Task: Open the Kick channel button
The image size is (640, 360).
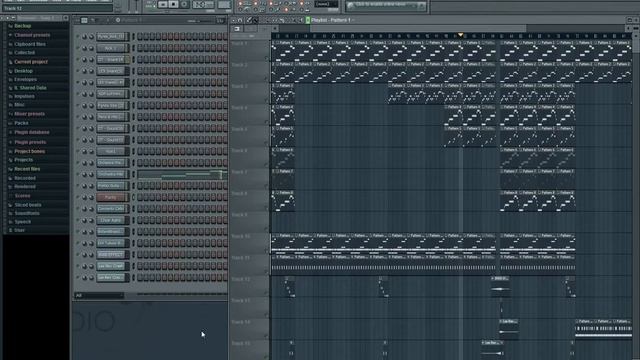Action: point(111,48)
